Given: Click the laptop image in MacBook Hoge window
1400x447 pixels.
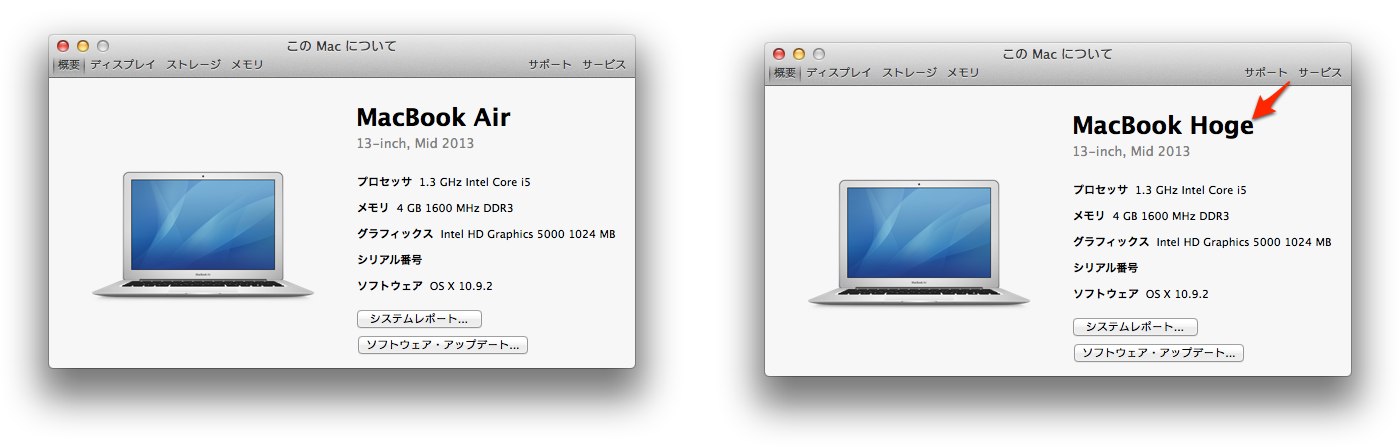Looking at the screenshot, I should [919, 243].
